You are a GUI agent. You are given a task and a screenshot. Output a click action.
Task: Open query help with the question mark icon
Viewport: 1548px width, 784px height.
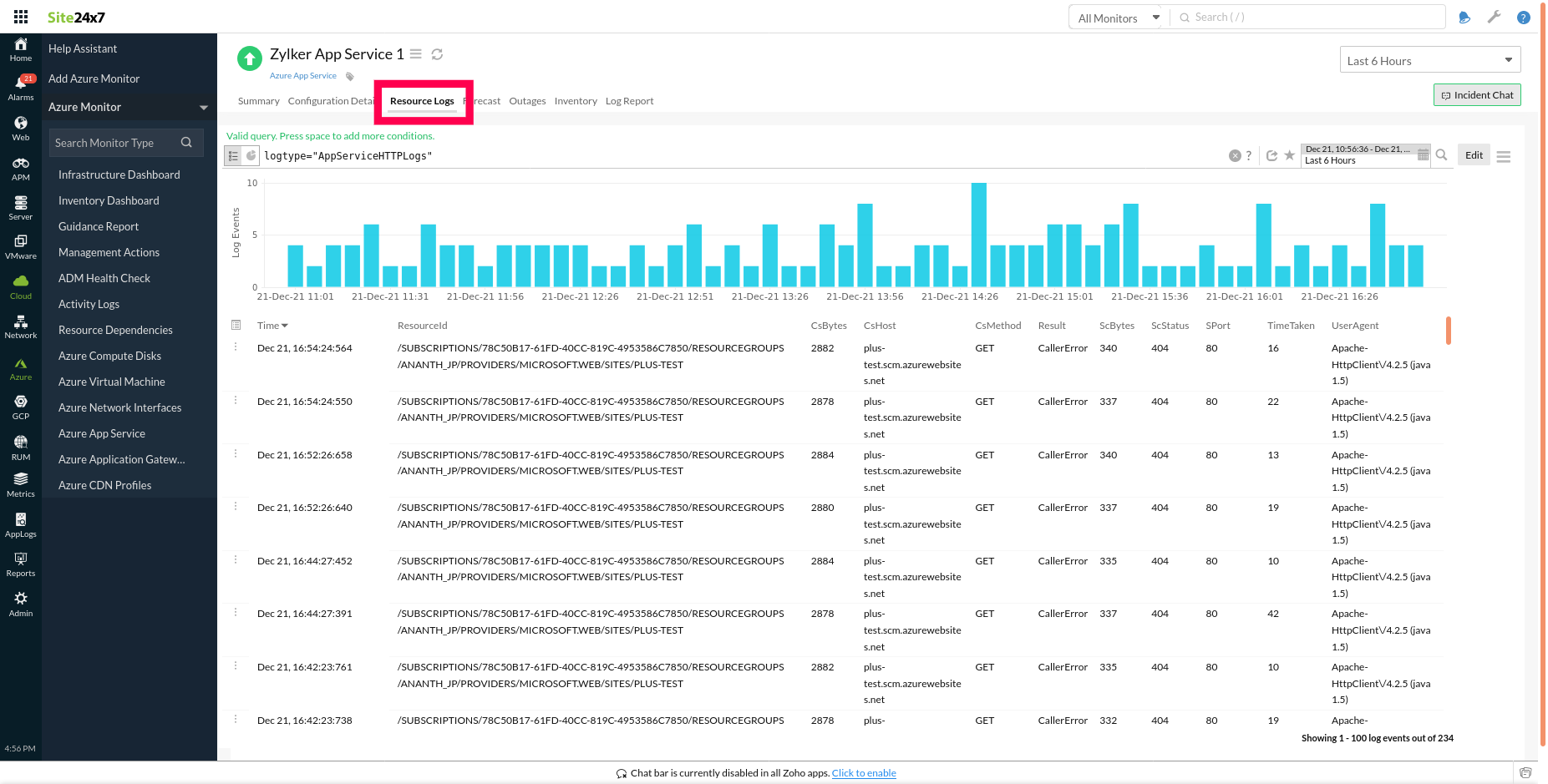[1248, 155]
